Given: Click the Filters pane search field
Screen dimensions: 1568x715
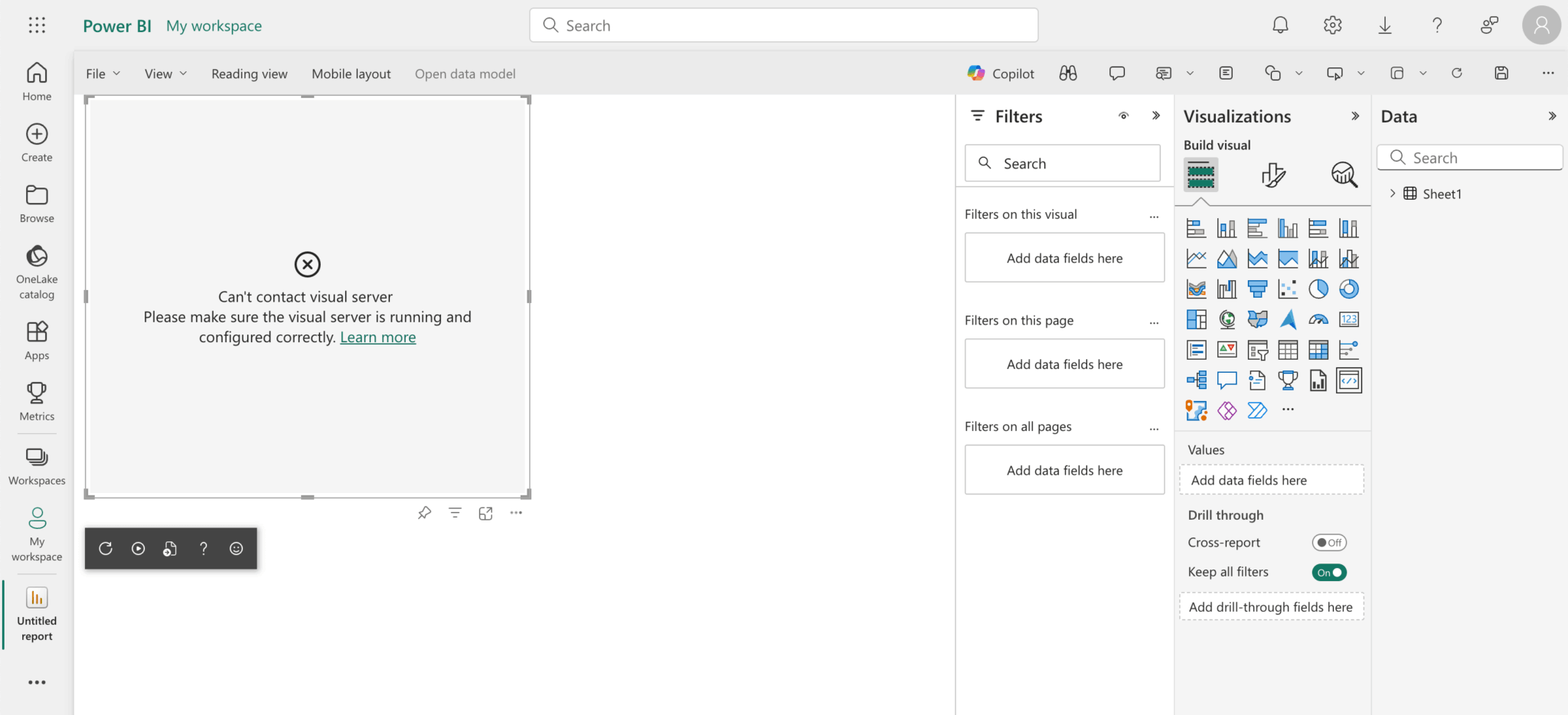Looking at the screenshot, I should 1063,163.
